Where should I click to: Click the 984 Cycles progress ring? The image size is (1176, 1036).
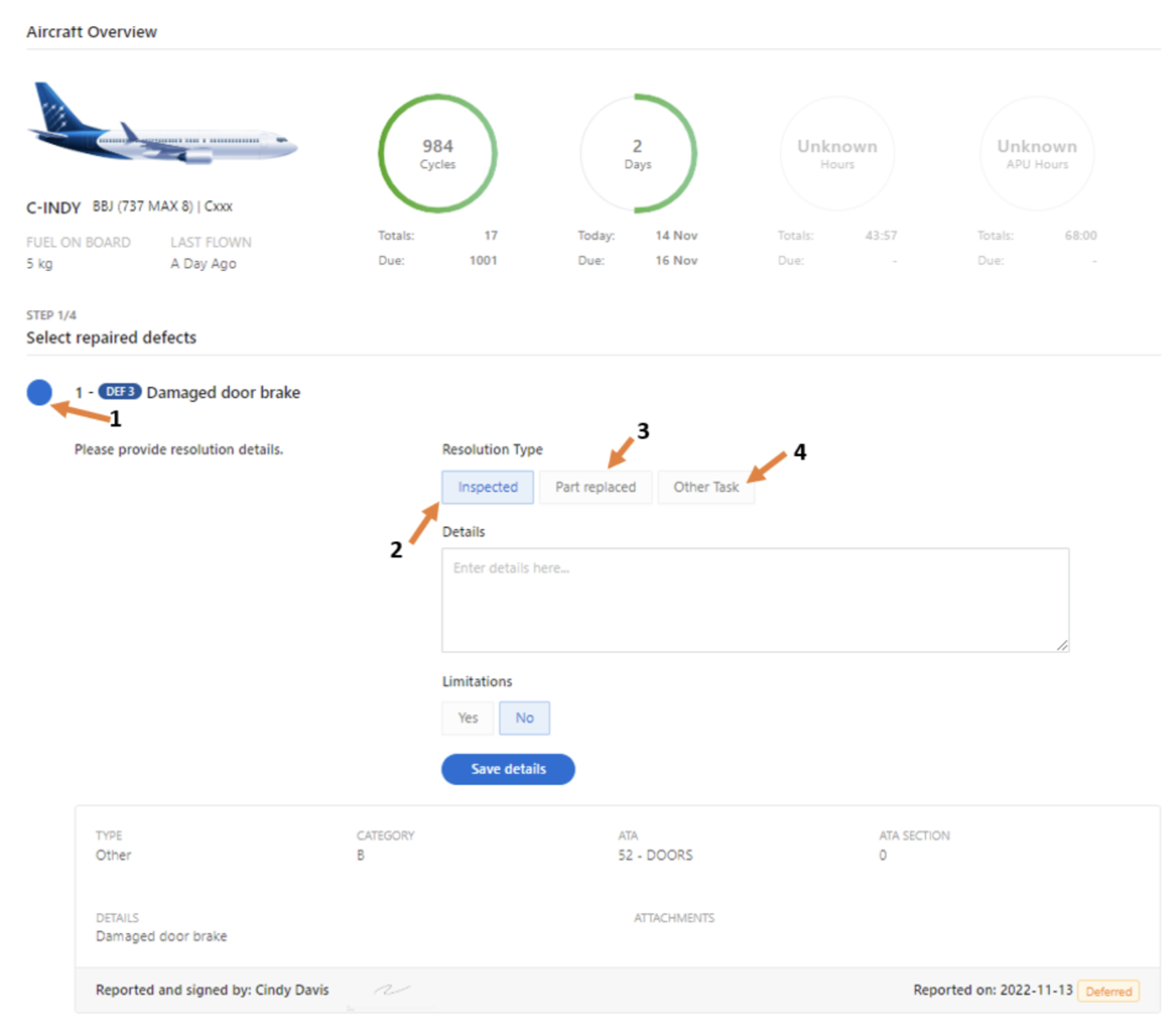437,154
